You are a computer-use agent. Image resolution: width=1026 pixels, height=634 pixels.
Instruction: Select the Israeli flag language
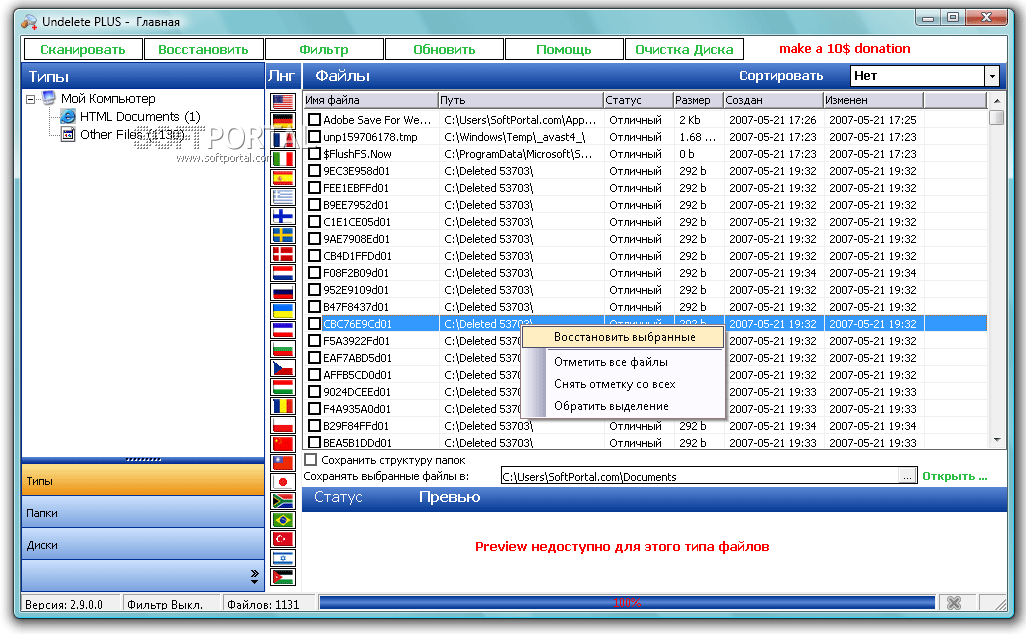click(283, 558)
